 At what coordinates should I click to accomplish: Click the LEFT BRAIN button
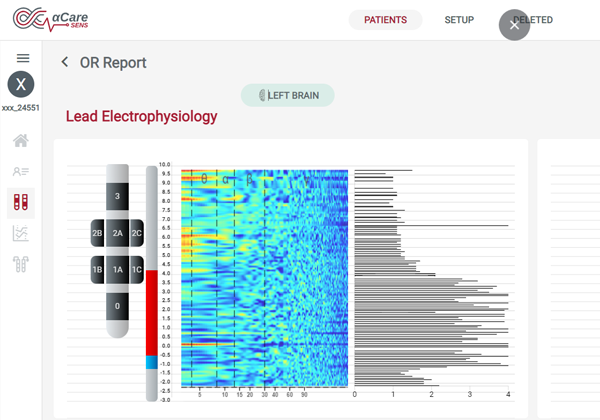click(x=287, y=95)
